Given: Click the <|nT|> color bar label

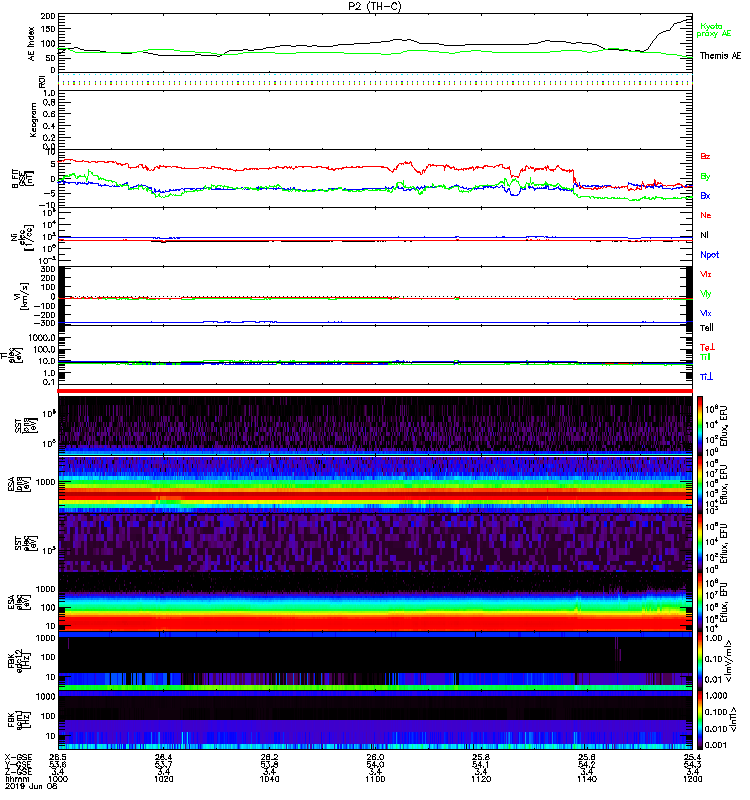Looking at the screenshot, I should (x=733, y=719).
